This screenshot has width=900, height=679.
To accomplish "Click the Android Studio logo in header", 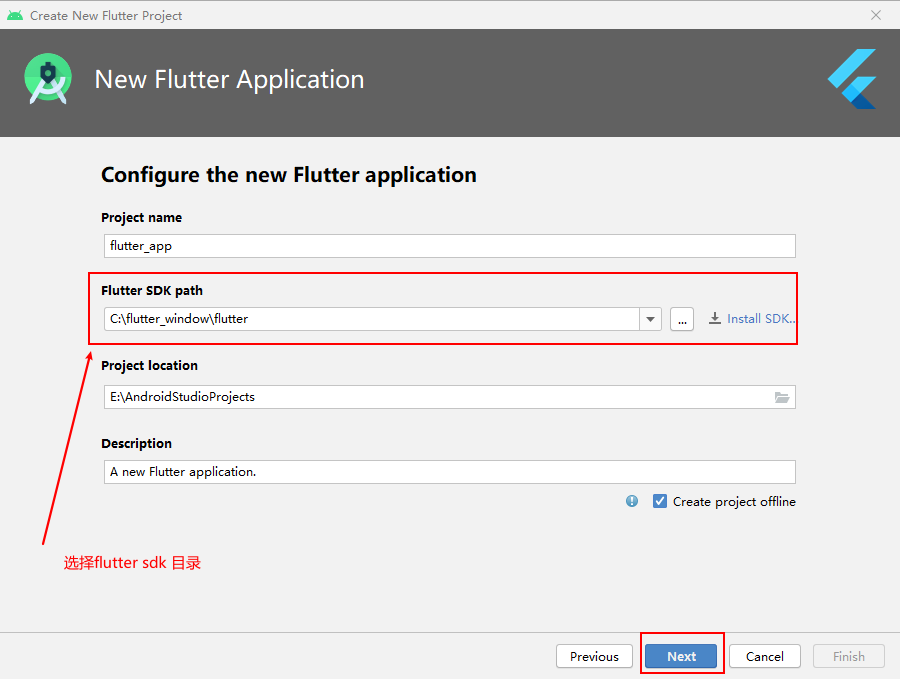I will click(x=48, y=79).
